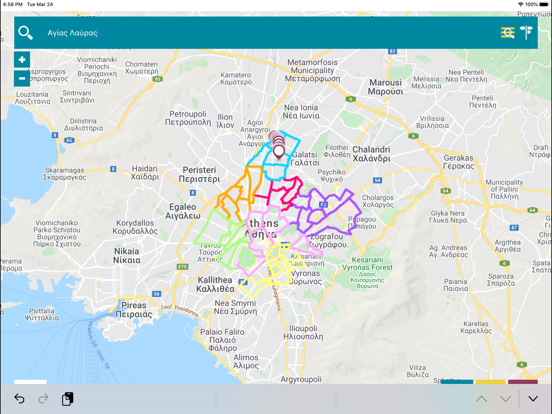Click the Chalandri Χαλάνδρι map label
Viewport: 552px width, 414px height.
[x=371, y=154]
